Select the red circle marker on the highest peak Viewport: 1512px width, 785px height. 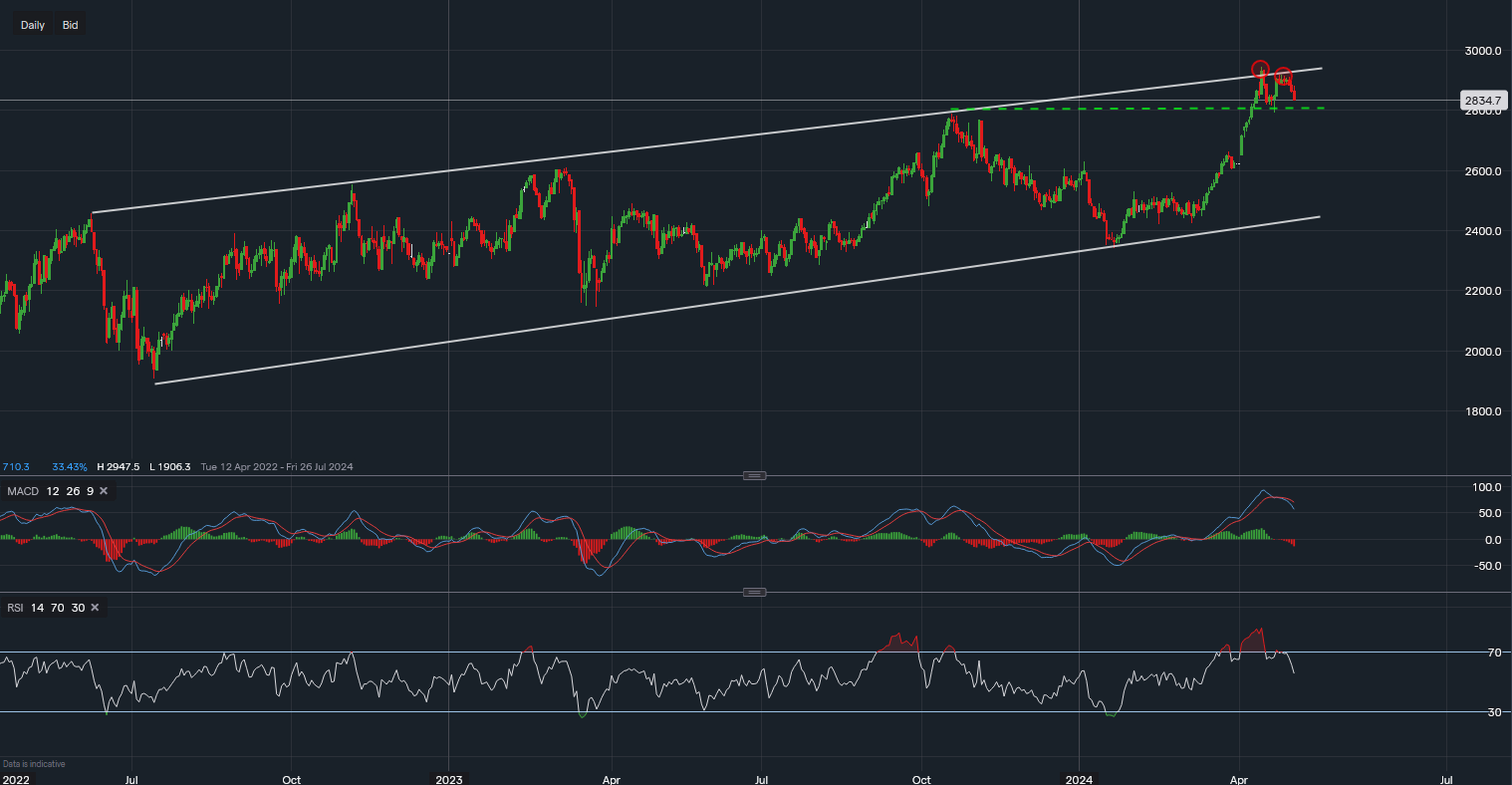click(x=1260, y=69)
